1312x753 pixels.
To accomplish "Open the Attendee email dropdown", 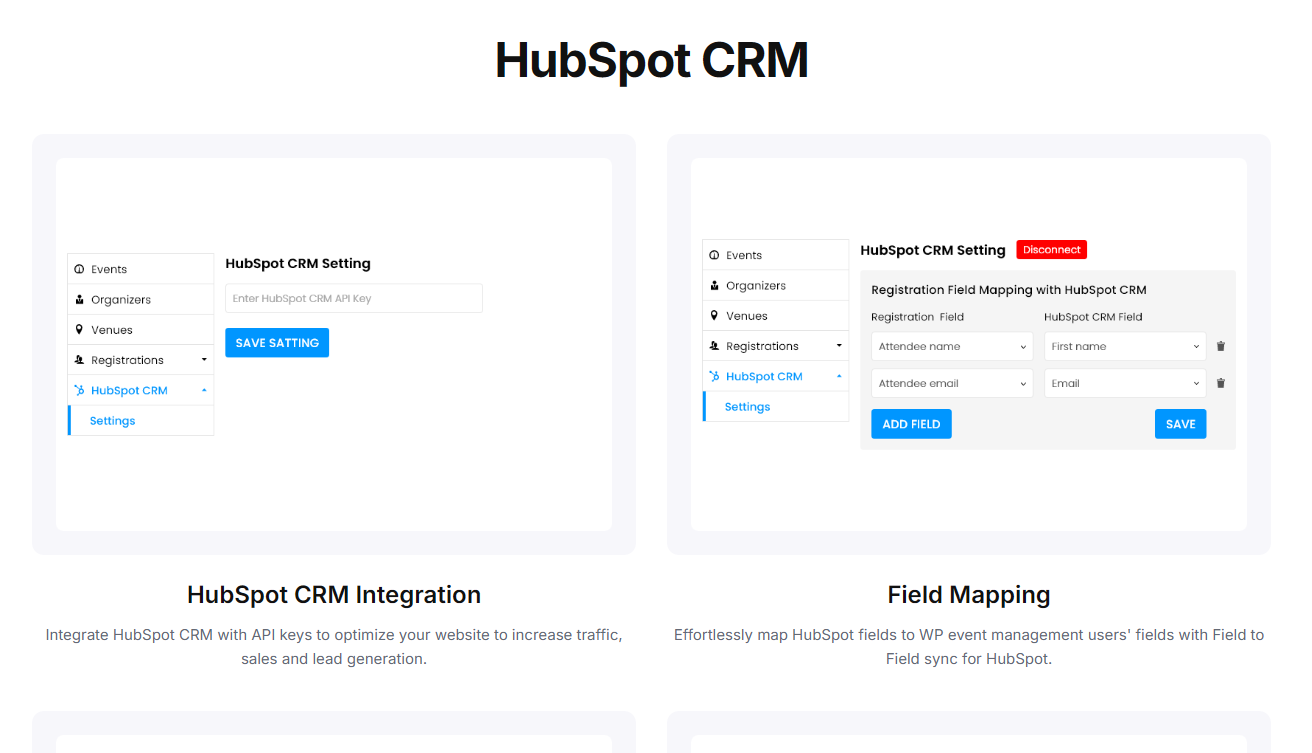I will point(952,383).
